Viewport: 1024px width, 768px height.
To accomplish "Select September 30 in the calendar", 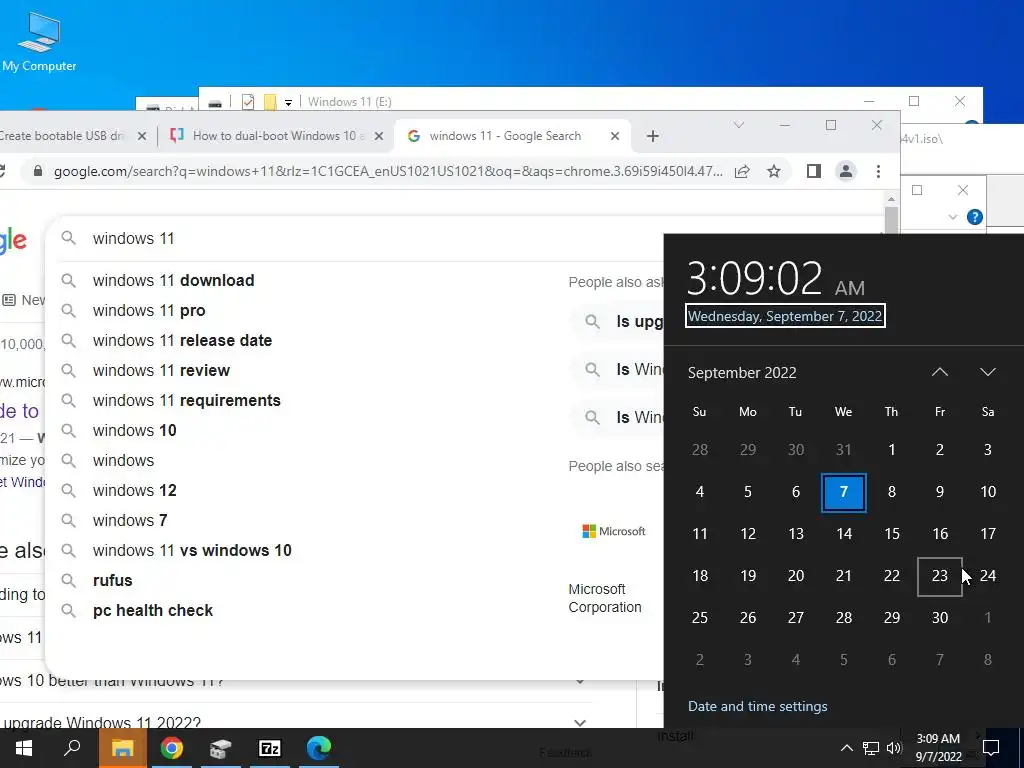I will pos(940,618).
